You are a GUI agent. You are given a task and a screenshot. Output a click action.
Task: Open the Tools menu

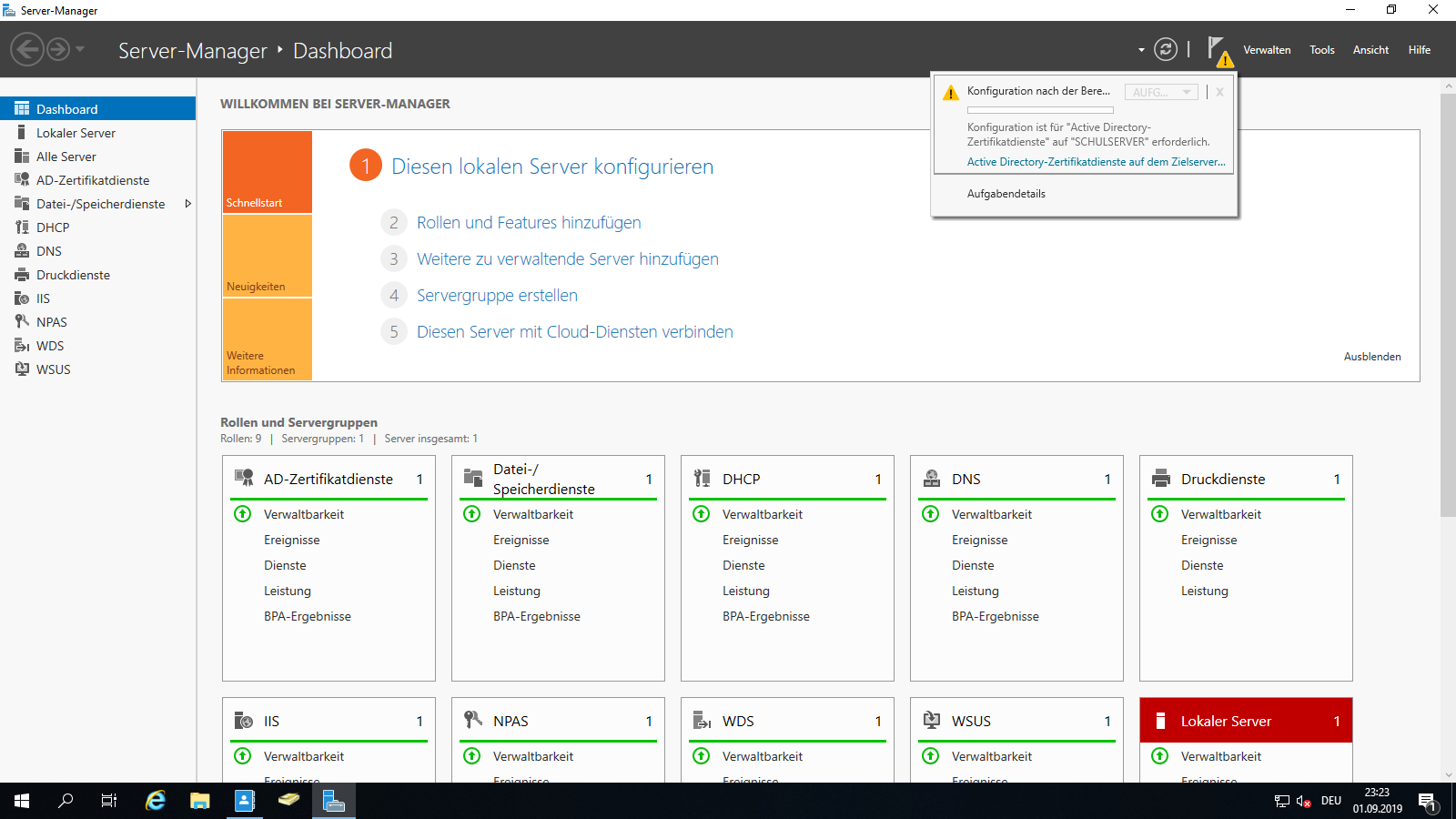[1322, 50]
